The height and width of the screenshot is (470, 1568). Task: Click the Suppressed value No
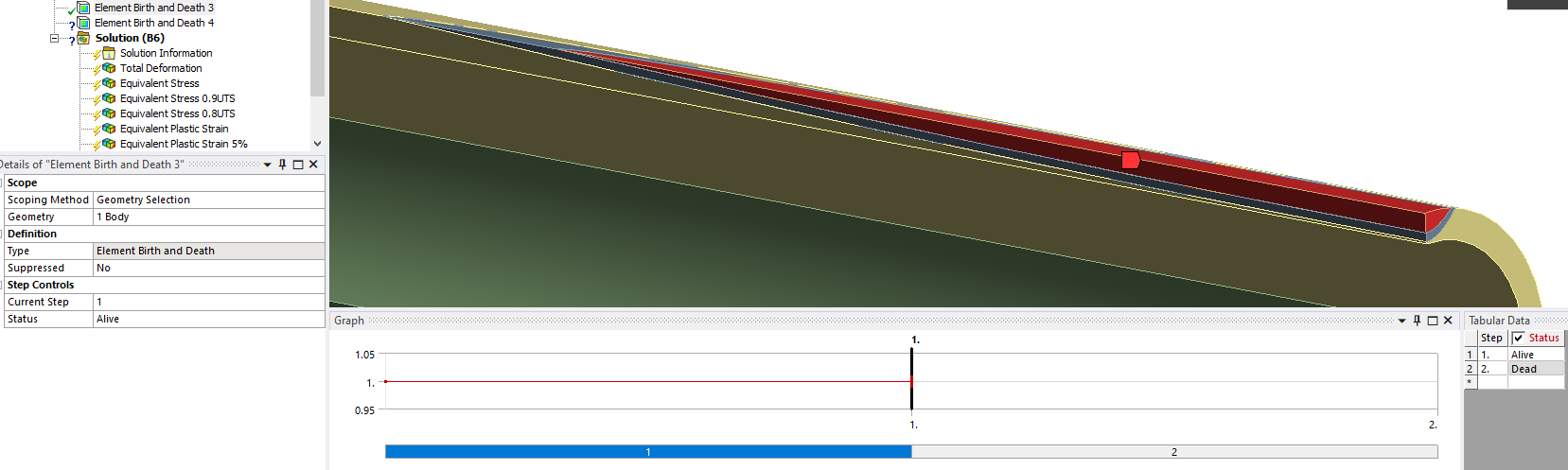[209, 268]
